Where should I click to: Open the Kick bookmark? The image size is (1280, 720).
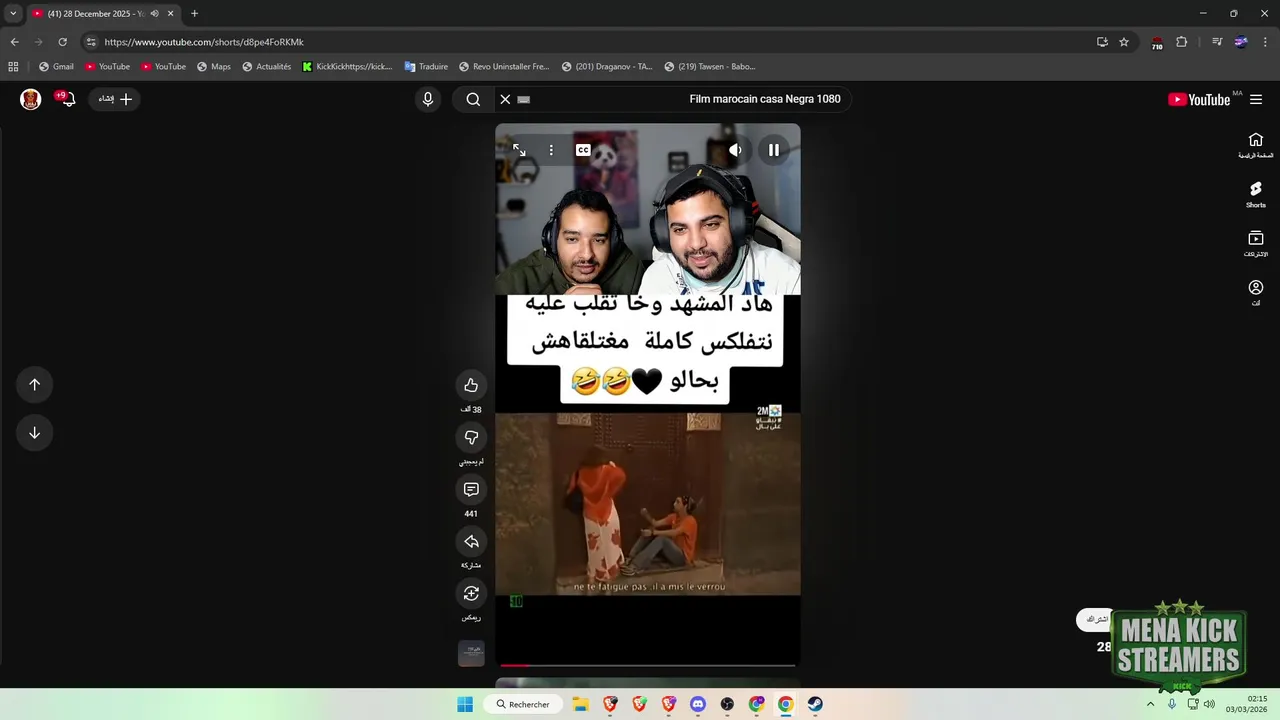point(347,67)
